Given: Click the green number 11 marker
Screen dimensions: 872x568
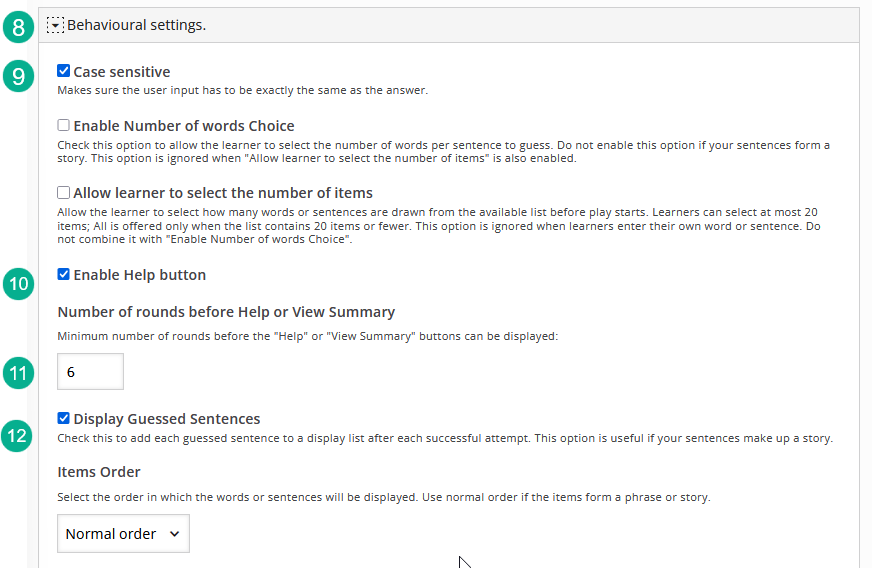Looking at the screenshot, I should (18, 373).
